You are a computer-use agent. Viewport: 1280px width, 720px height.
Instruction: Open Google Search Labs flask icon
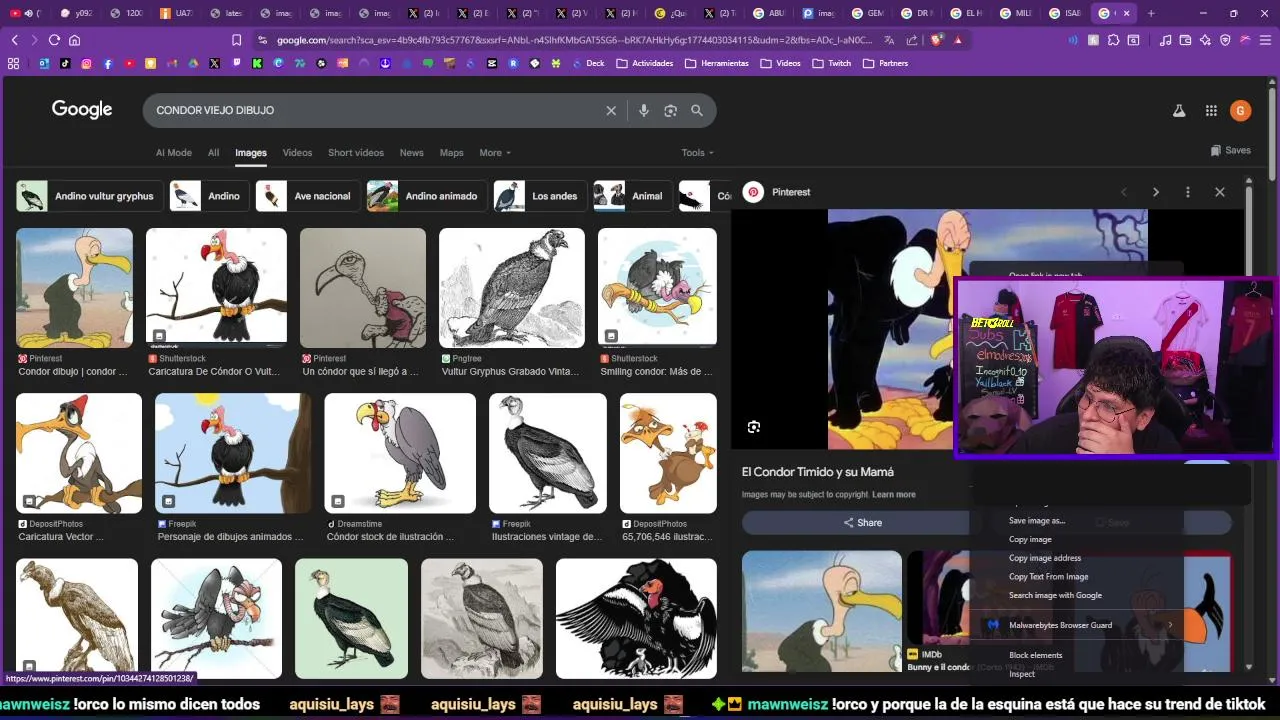pos(1179,111)
